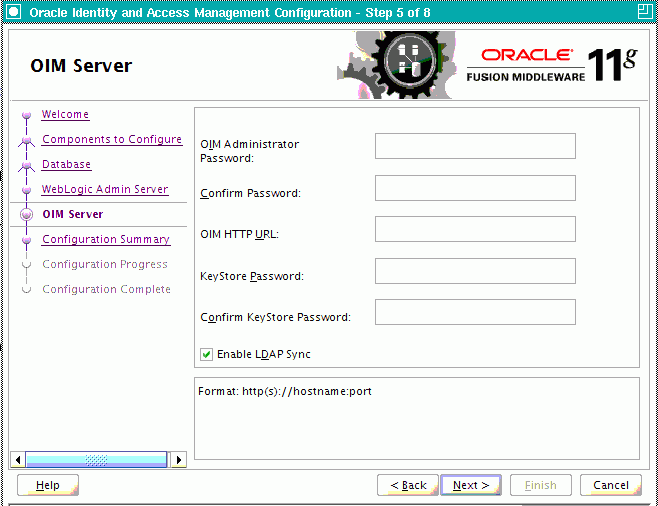This screenshot has height=506, width=658.
Task: Click the navigation pane horizontal scrollbar thumb
Action: click(x=96, y=459)
